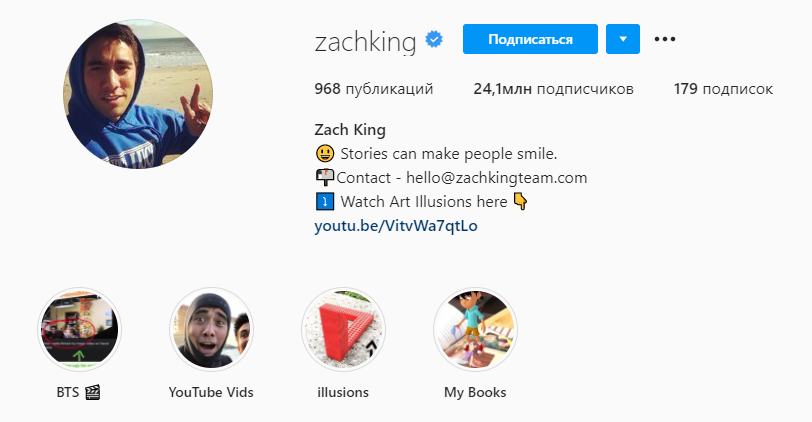Open the BTS story highlight
The width and height of the screenshot is (812, 422).
(79, 329)
